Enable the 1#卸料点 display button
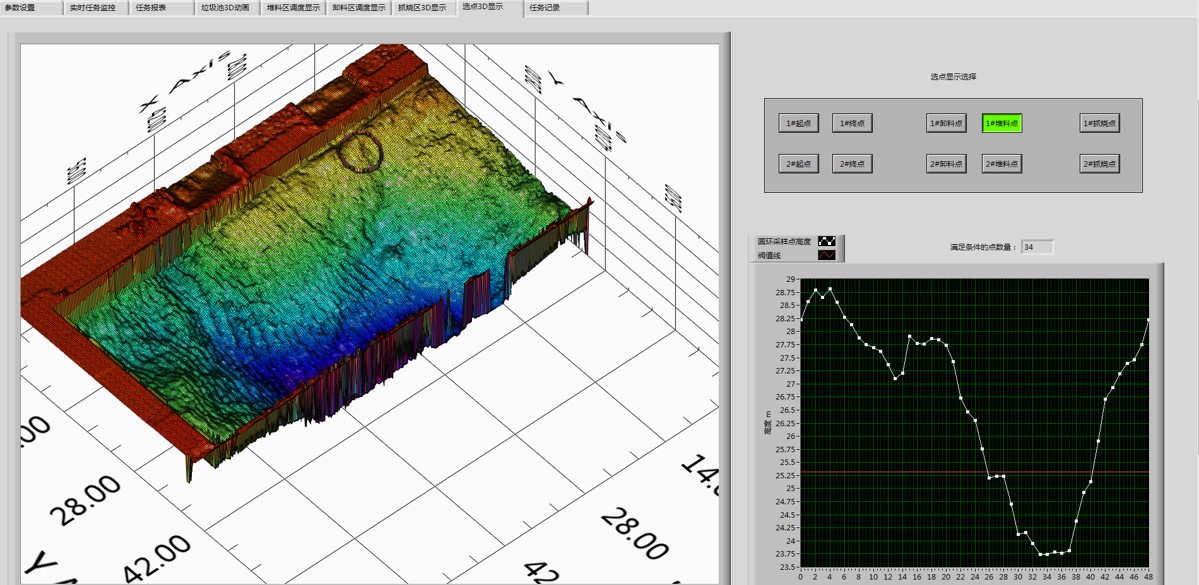 click(x=946, y=123)
